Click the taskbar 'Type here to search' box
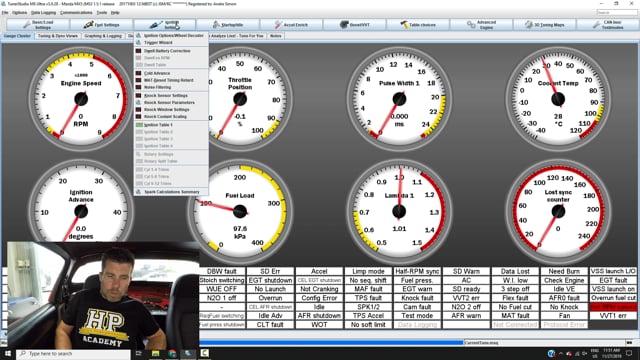Image resolution: width=640 pixels, height=360 pixels. [73, 353]
